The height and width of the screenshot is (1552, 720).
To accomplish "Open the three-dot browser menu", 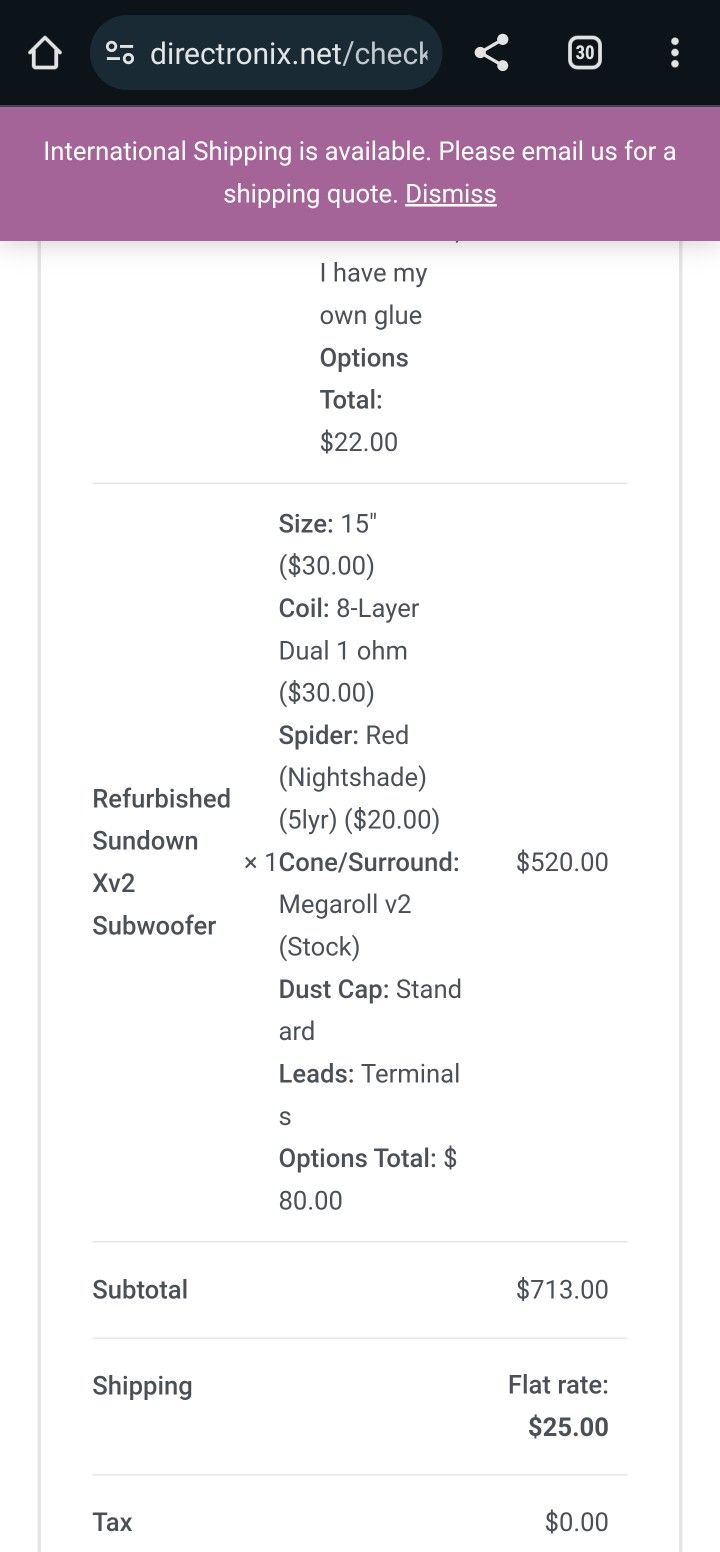I will click(x=675, y=53).
